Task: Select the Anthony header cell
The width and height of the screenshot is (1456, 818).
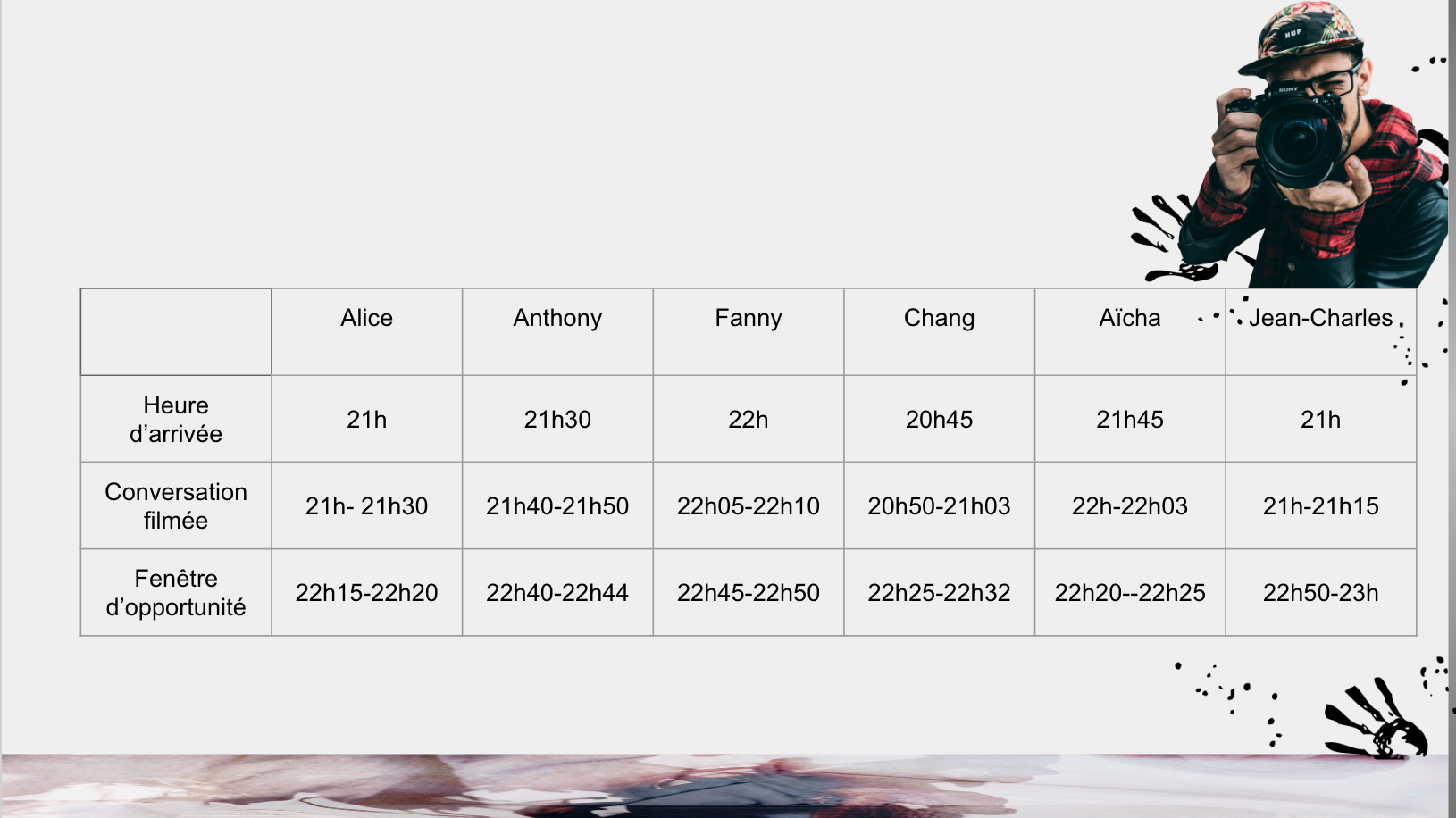Action: 557,331
